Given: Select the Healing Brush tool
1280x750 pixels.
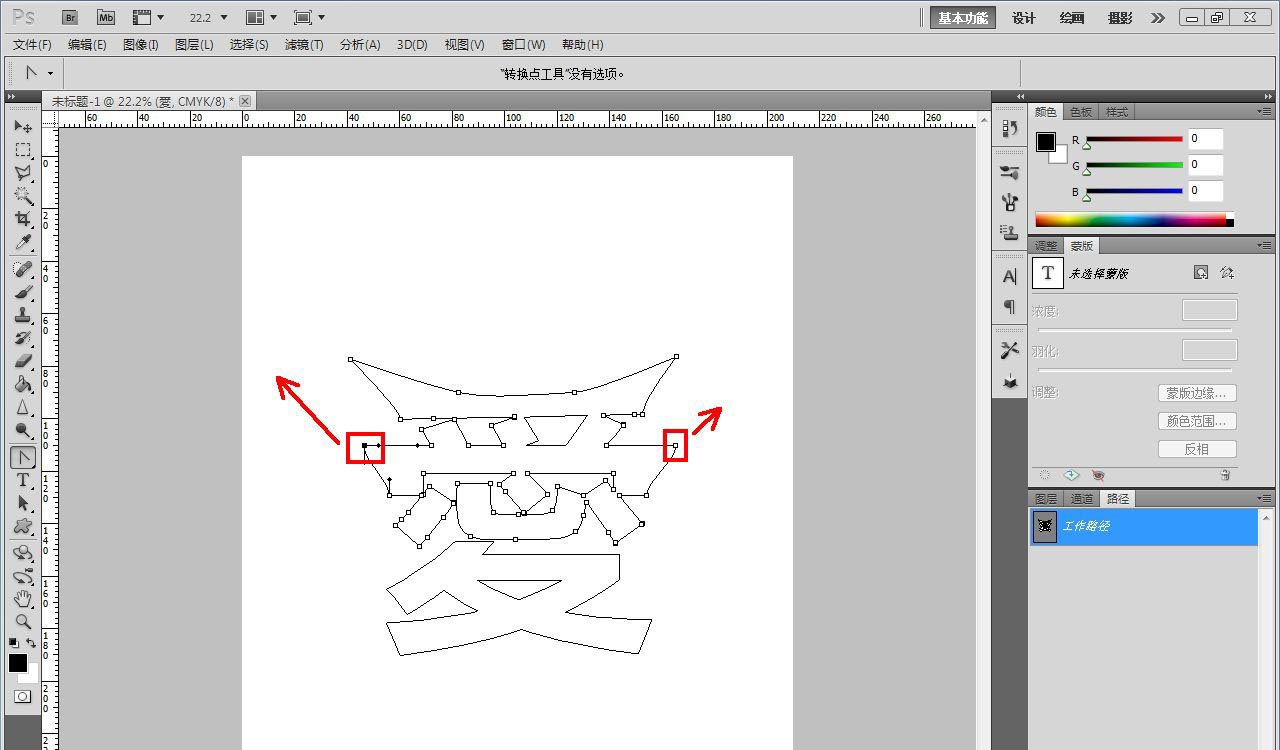Looking at the screenshot, I should [23, 270].
